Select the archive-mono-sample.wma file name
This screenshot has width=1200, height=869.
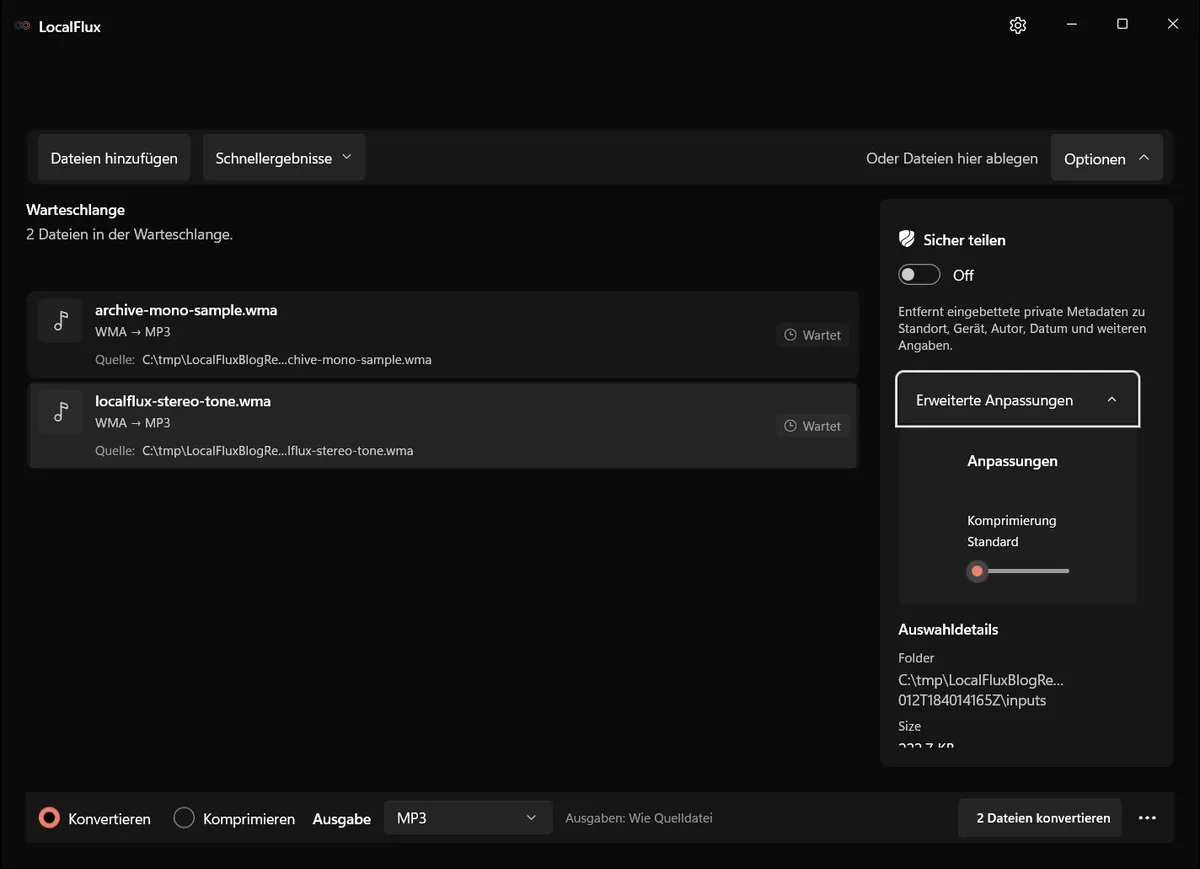pyautogui.click(x=186, y=310)
